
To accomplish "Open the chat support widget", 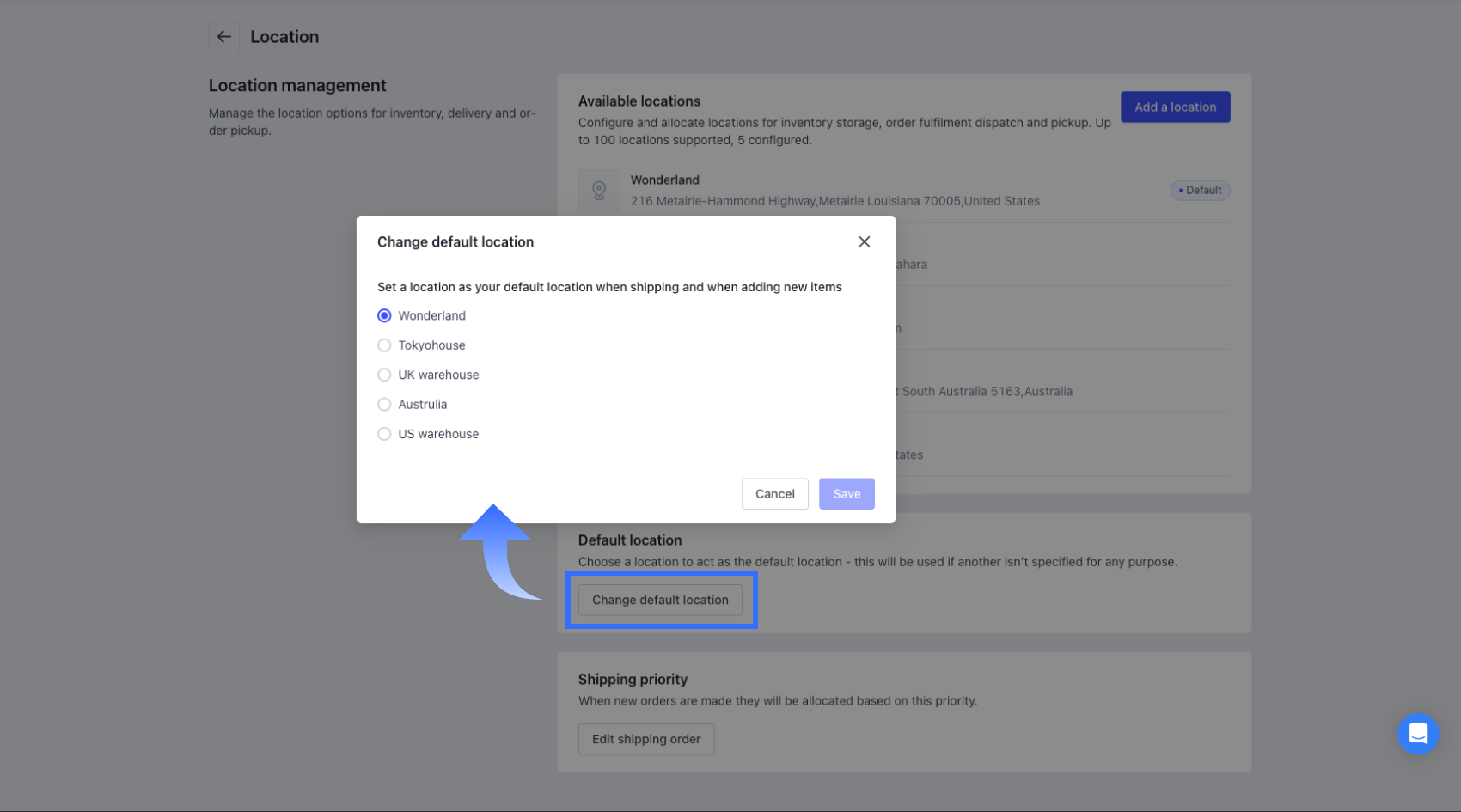I will pyautogui.click(x=1417, y=734).
